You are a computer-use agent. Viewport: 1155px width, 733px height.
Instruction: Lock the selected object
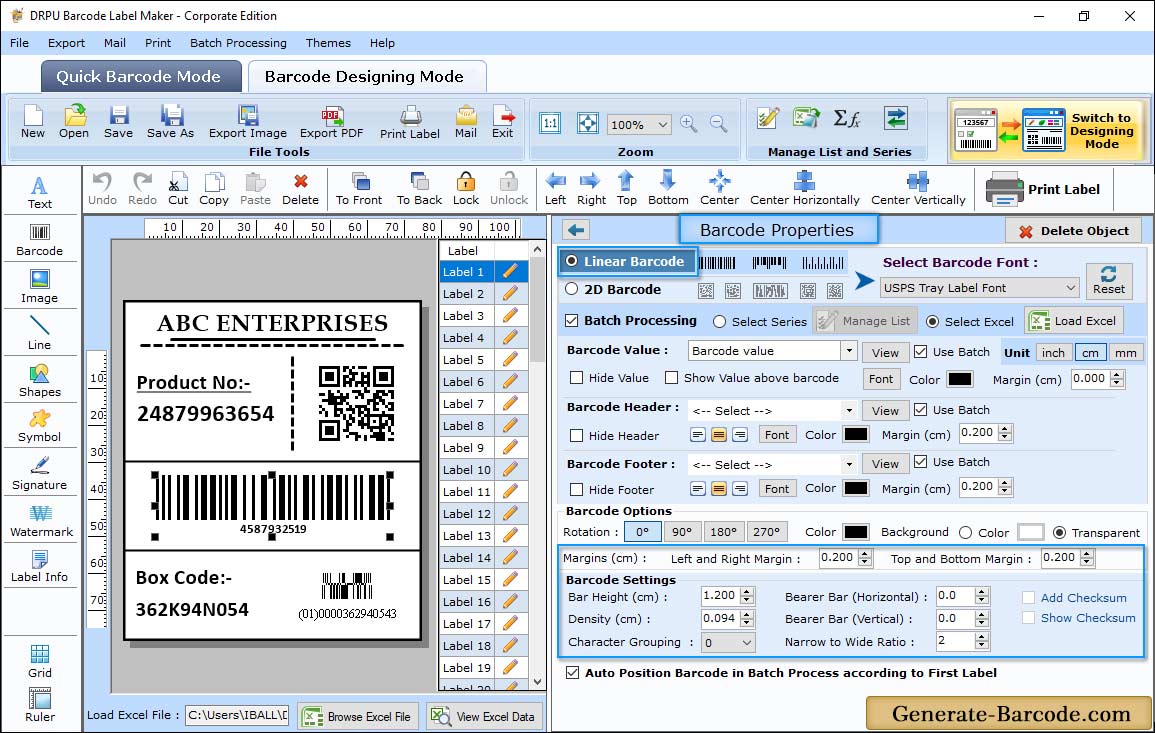tap(466, 189)
